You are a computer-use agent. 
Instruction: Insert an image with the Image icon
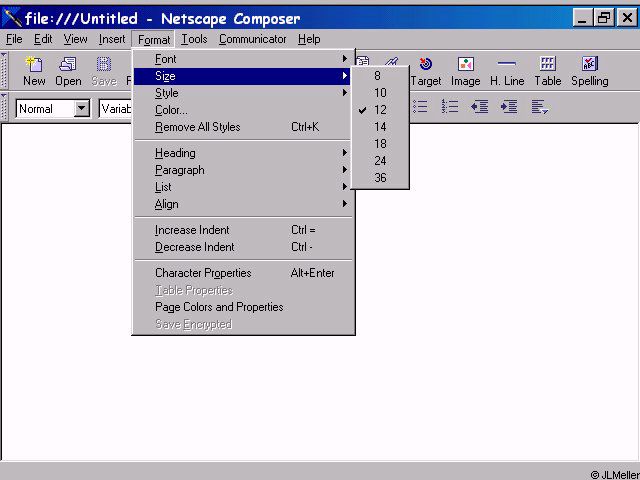coord(465,71)
